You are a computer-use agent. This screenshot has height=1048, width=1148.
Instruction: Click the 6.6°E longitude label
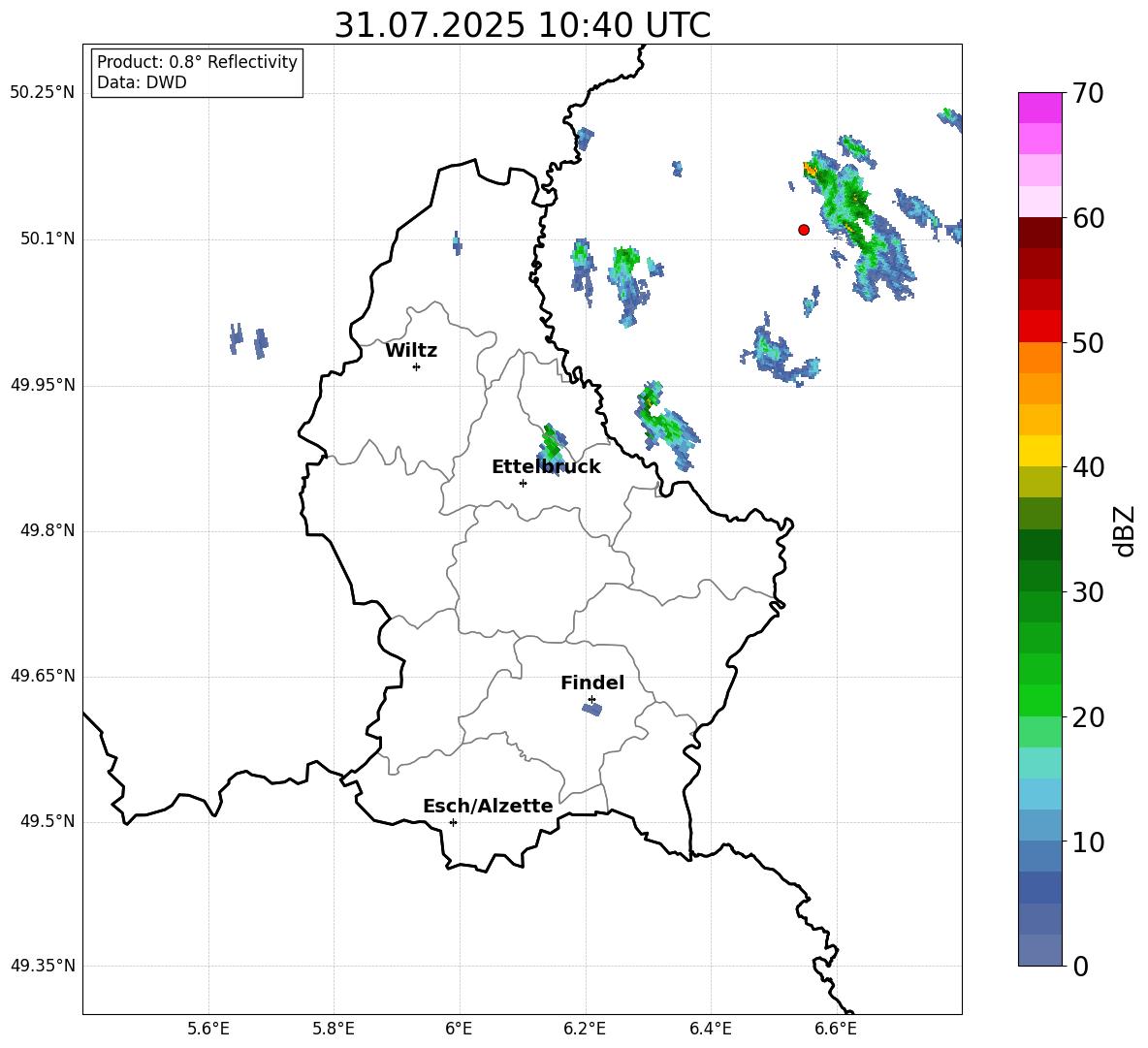(x=836, y=1029)
